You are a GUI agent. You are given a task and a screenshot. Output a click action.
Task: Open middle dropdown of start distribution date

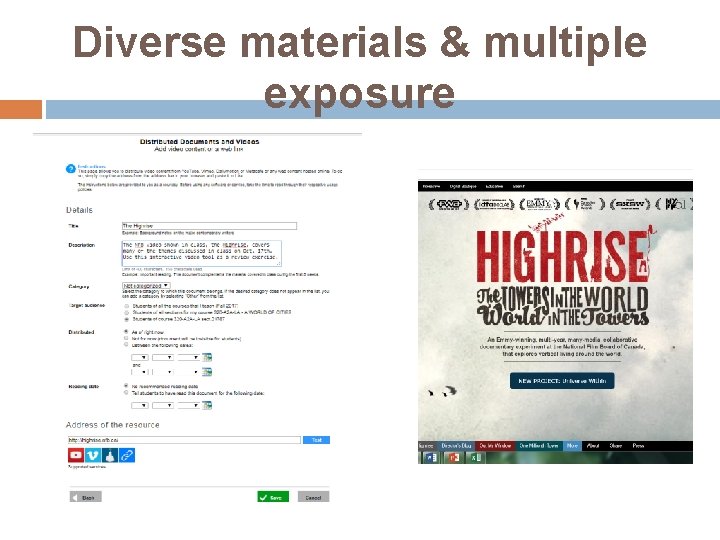pos(163,357)
